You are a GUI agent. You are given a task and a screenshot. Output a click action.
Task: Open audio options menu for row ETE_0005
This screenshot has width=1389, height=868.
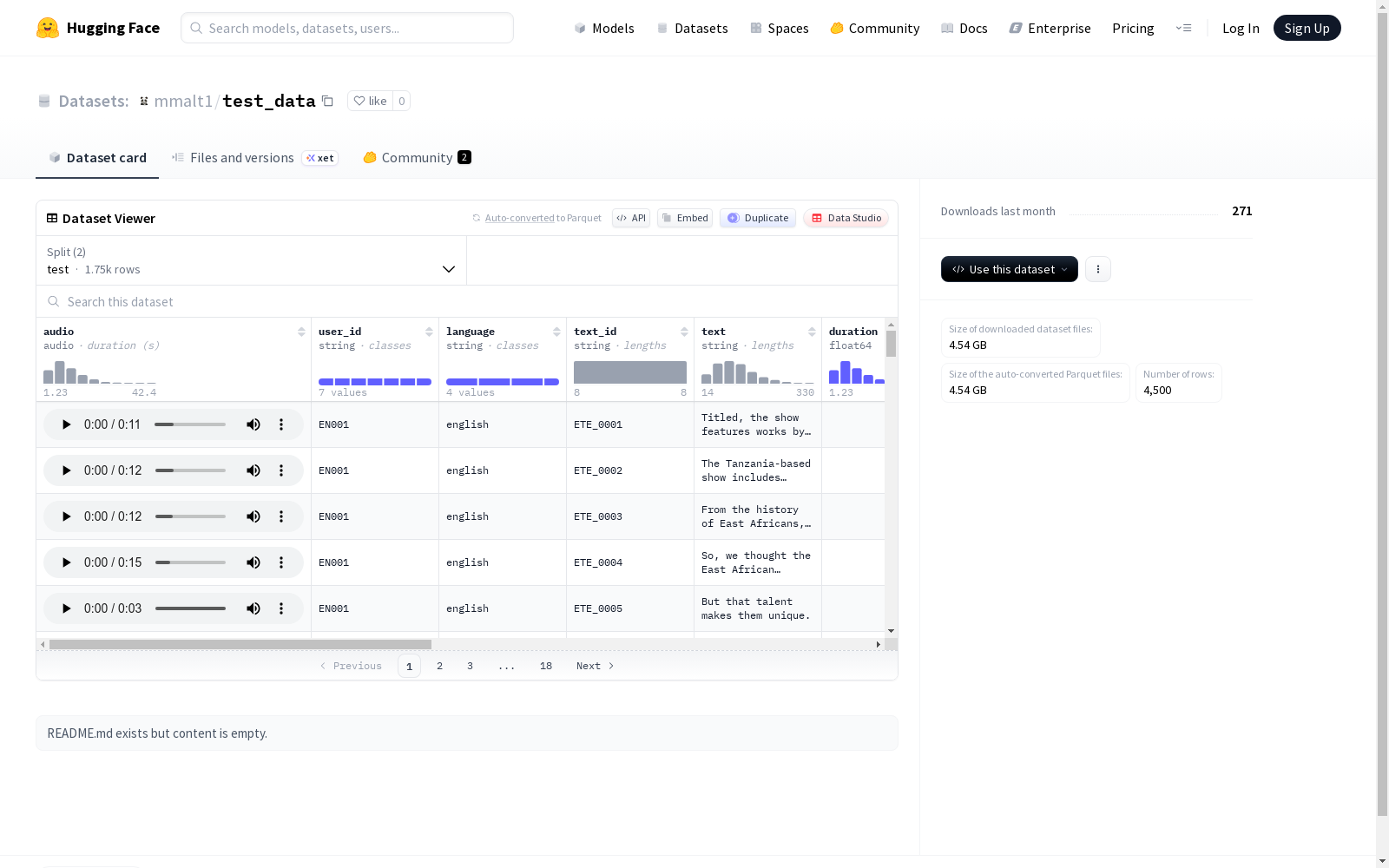pos(281,608)
